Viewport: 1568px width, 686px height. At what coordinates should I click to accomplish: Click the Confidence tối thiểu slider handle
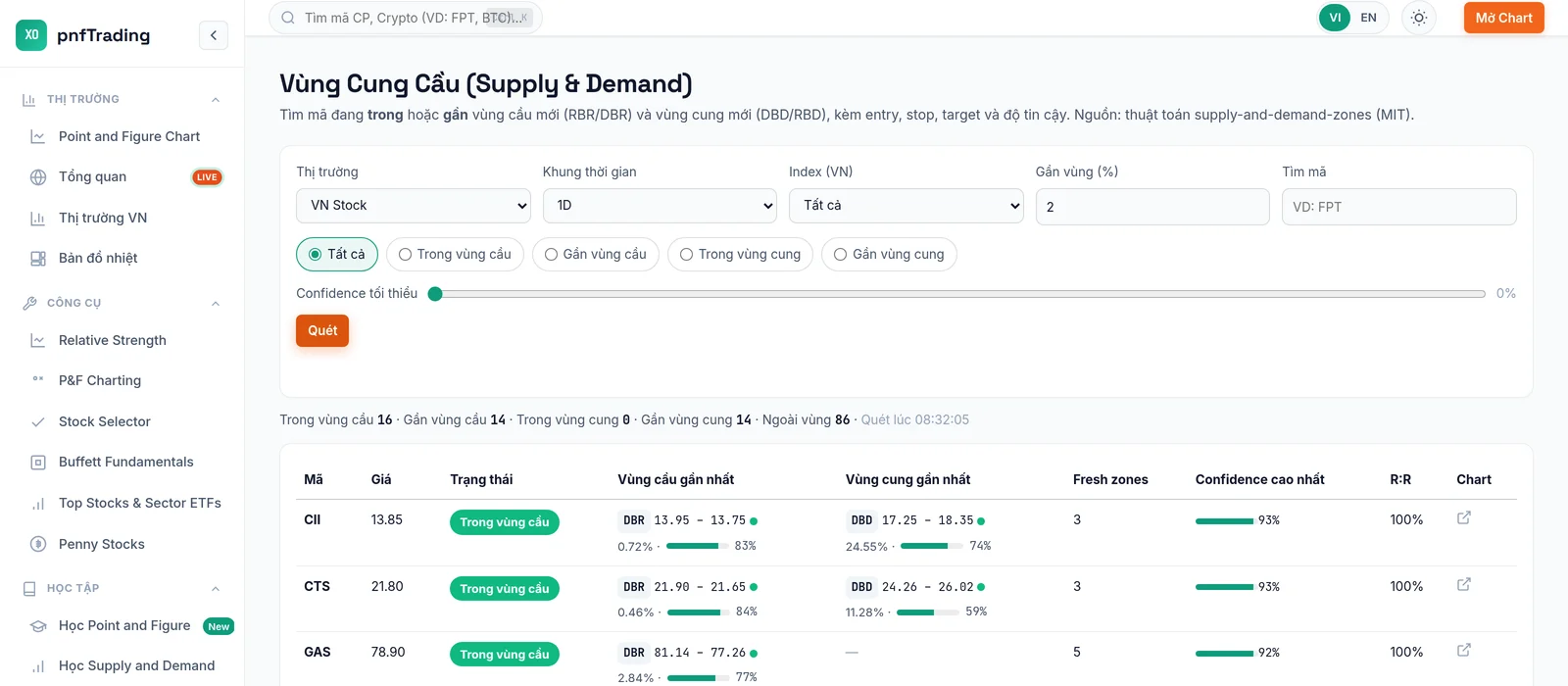coord(435,294)
